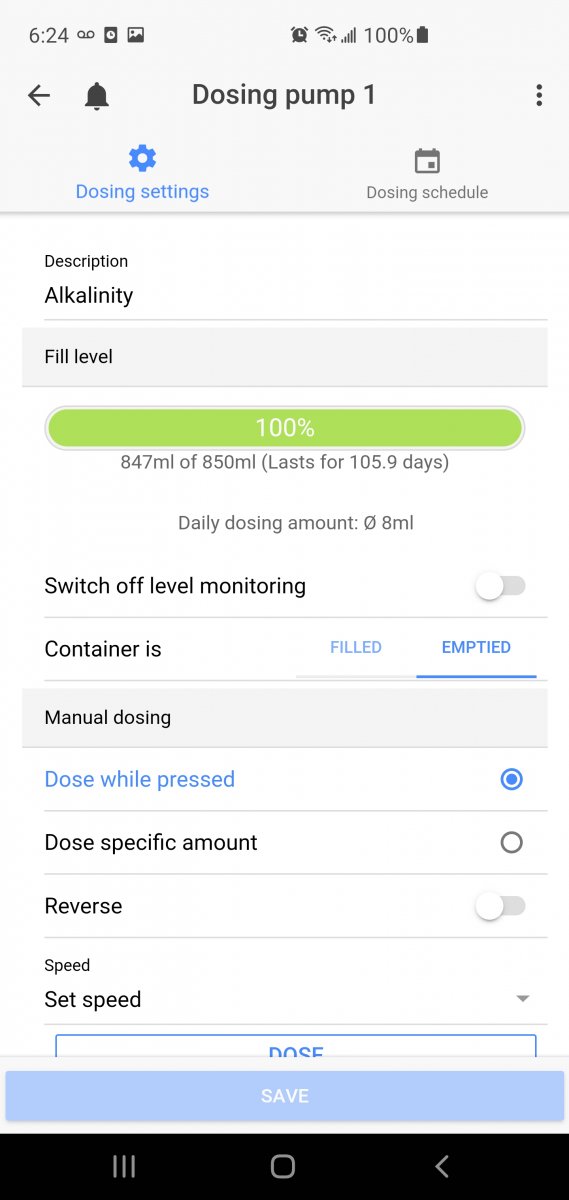Image resolution: width=569 pixels, height=1200 pixels.
Task: Mark container as FILLED
Action: [x=356, y=647]
